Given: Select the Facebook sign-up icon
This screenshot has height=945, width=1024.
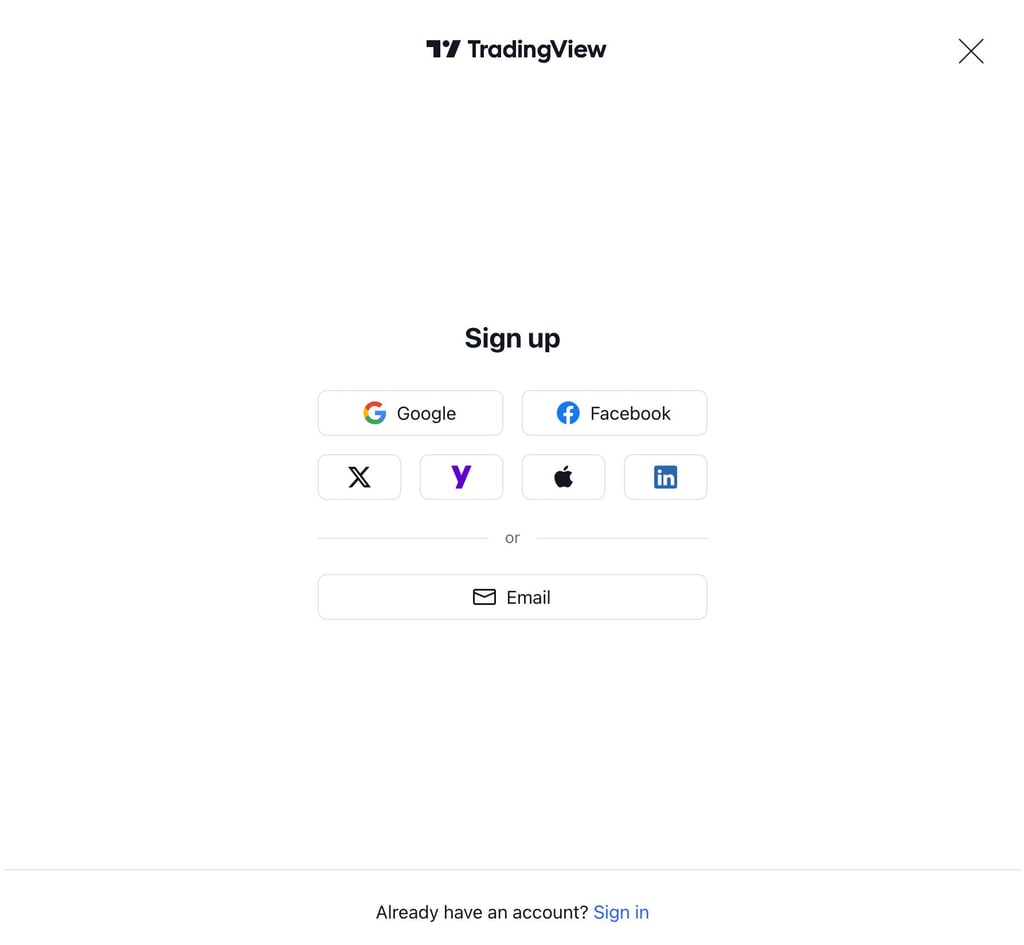Looking at the screenshot, I should click(x=613, y=412).
